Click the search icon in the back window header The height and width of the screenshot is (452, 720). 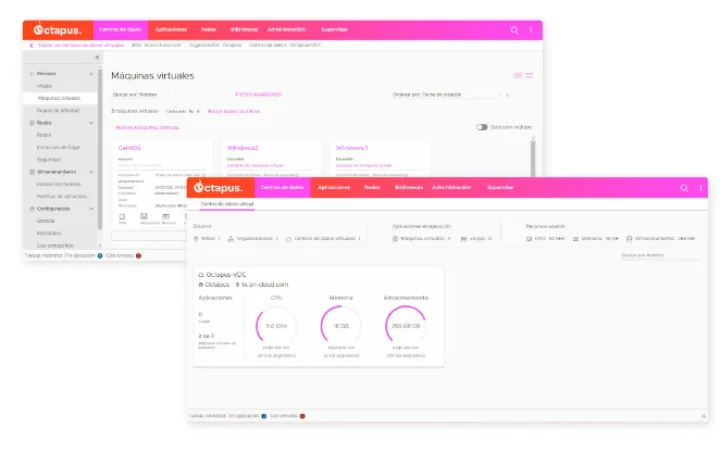(x=515, y=30)
